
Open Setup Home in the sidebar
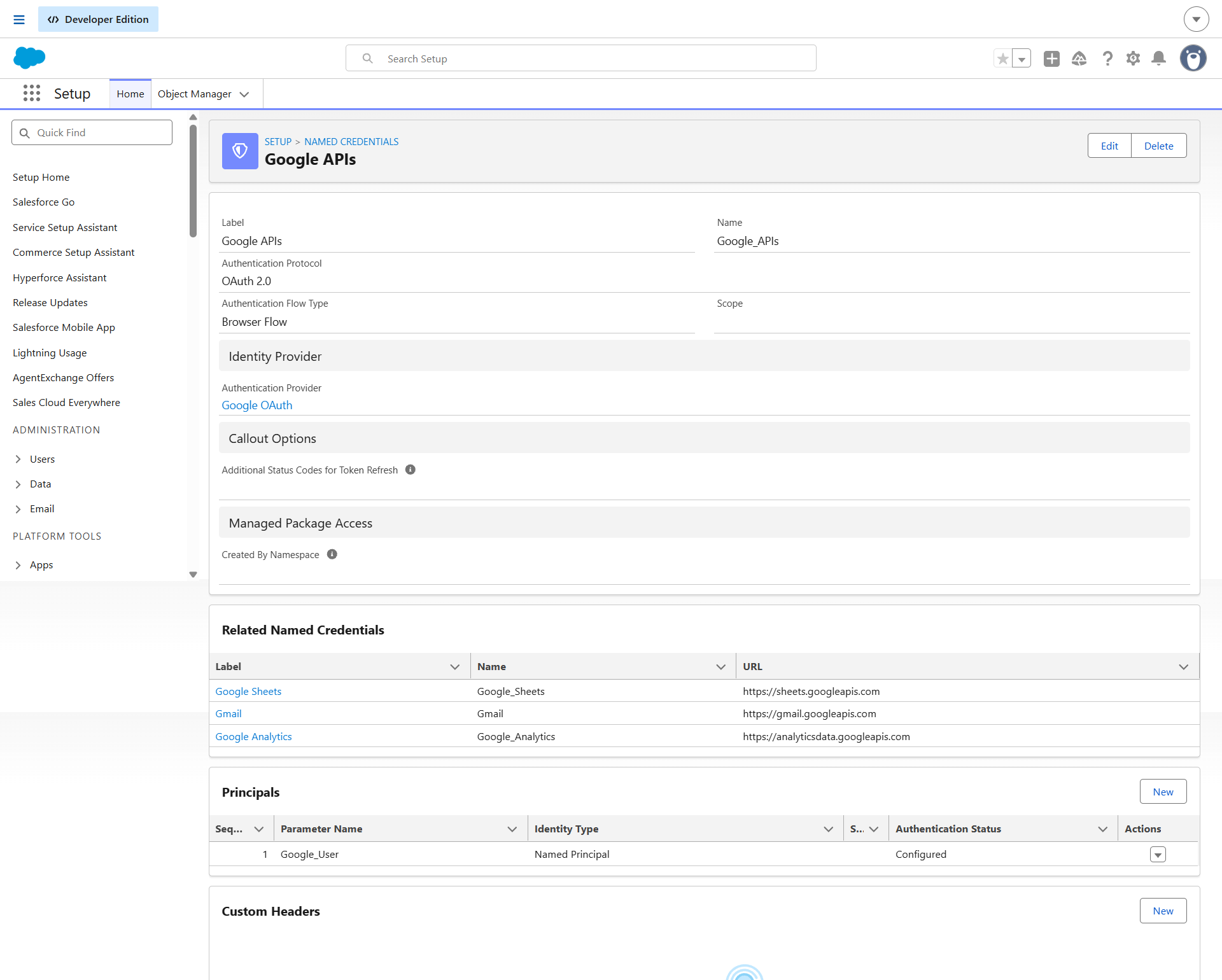(41, 178)
